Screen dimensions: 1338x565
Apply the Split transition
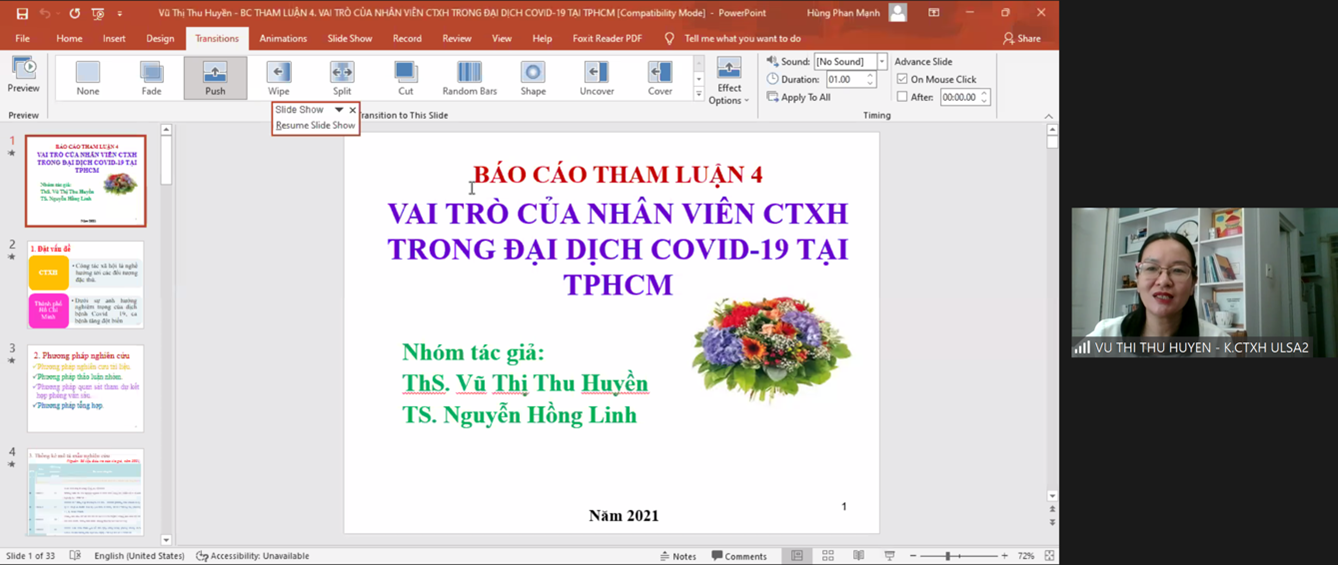point(342,78)
